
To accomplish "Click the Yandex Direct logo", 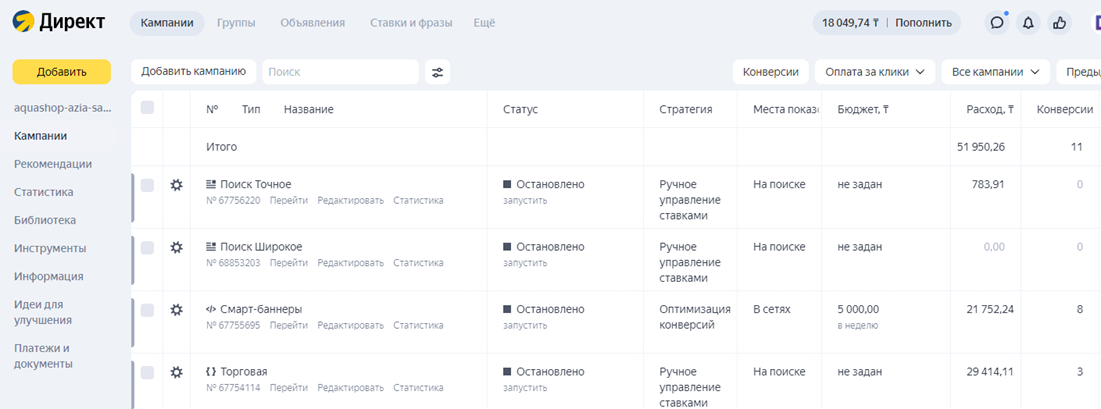I will pos(59,22).
